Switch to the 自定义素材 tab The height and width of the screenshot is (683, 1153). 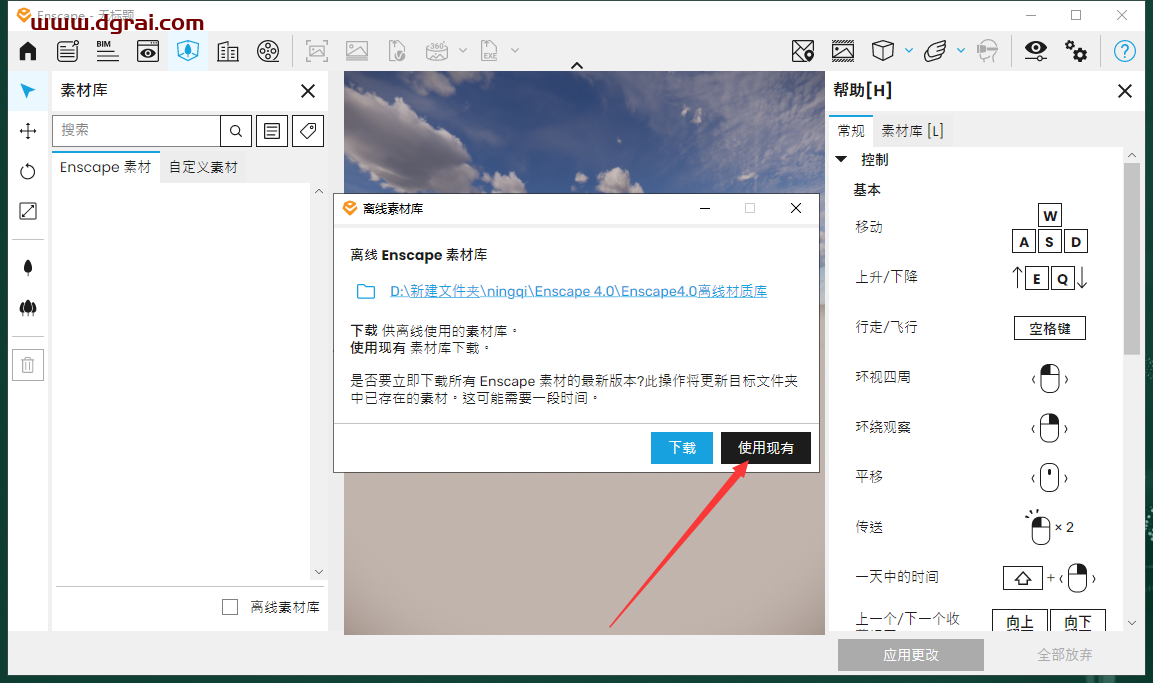[x=203, y=168]
